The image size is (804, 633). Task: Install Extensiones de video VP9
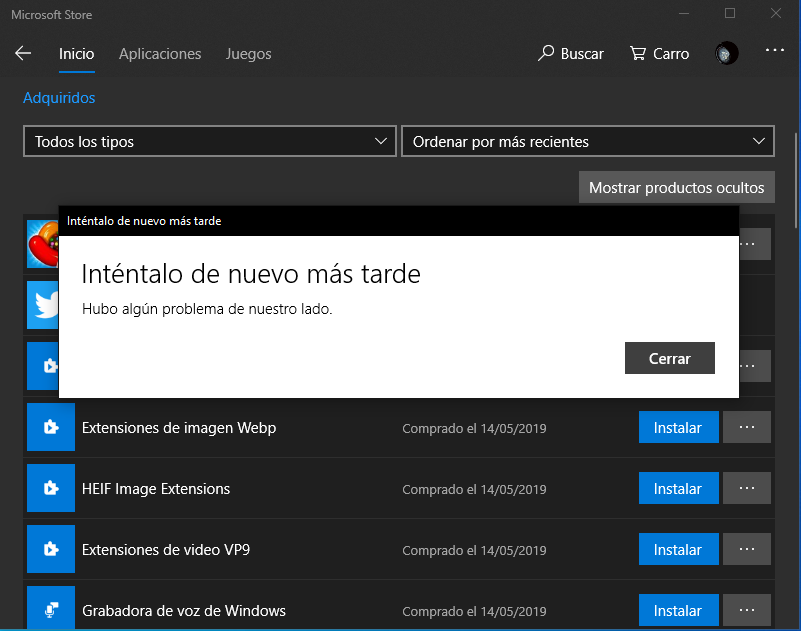click(678, 549)
